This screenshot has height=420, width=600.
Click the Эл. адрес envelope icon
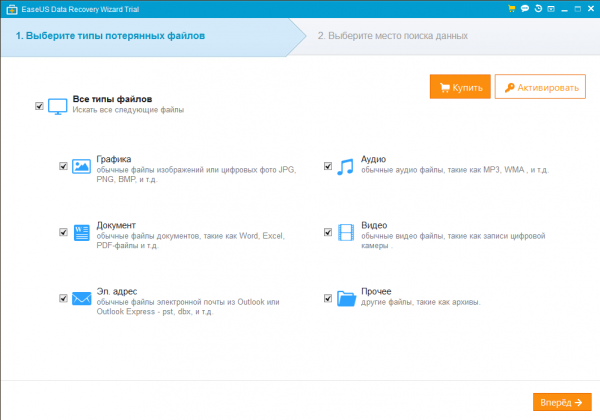(82, 298)
